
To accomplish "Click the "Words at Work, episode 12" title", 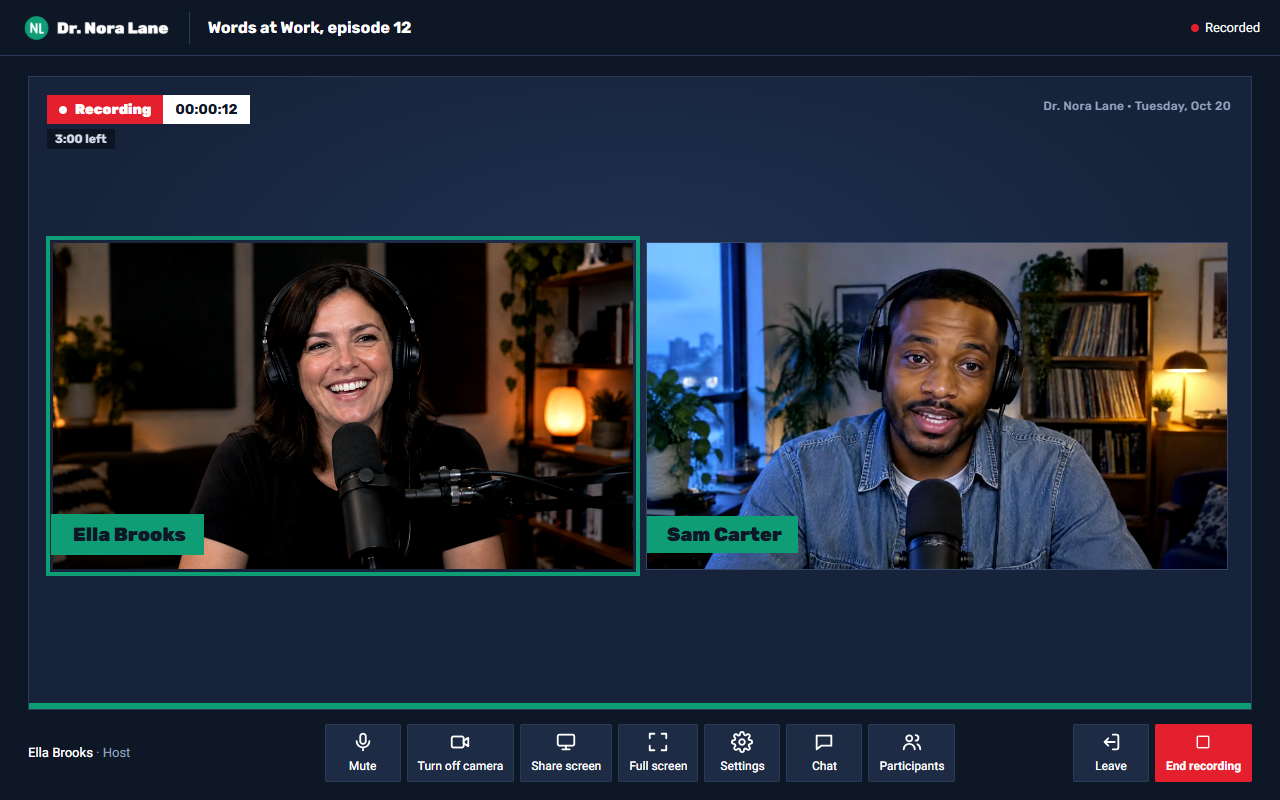I will [309, 28].
